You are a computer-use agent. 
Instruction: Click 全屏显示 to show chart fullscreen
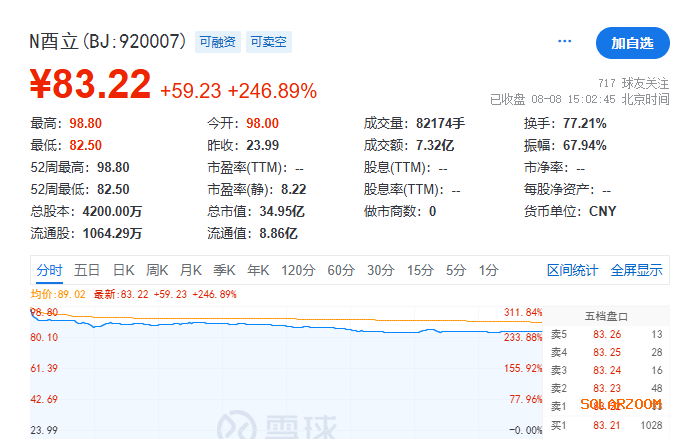click(x=636, y=270)
